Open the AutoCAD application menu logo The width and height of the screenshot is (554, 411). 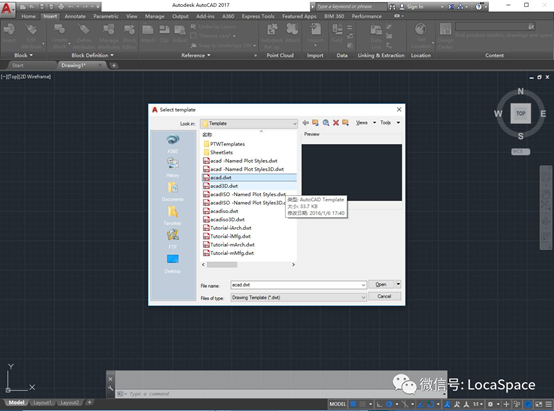(x=6, y=8)
